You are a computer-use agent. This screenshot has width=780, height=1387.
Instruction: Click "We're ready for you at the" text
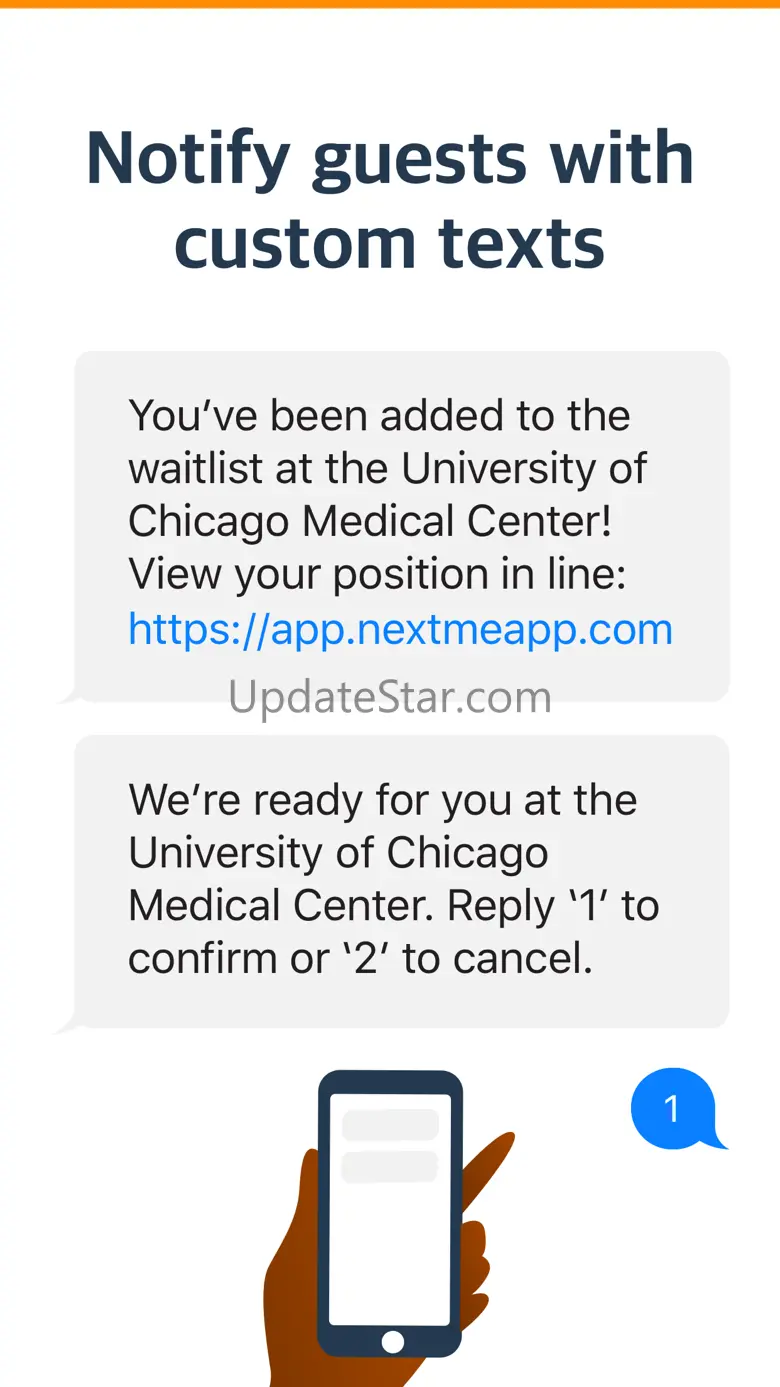[x=382, y=800]
